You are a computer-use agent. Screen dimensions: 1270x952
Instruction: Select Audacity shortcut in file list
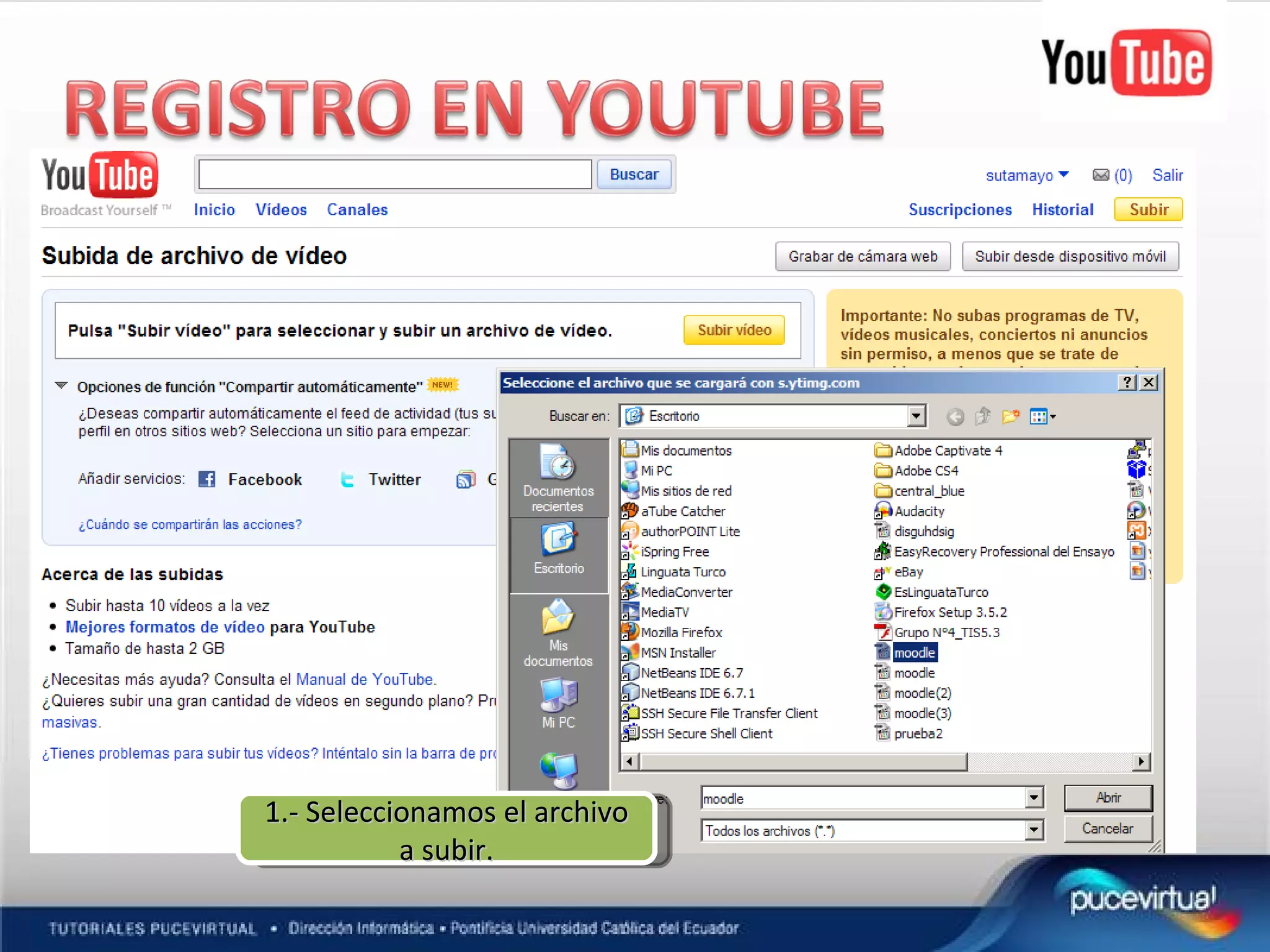tap(910, 511)
